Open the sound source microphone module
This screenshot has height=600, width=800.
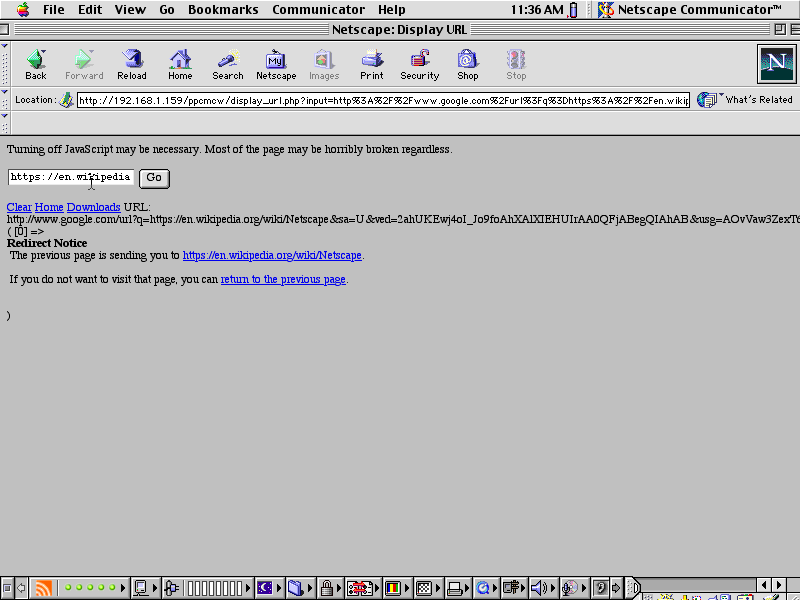coord(574,588)
